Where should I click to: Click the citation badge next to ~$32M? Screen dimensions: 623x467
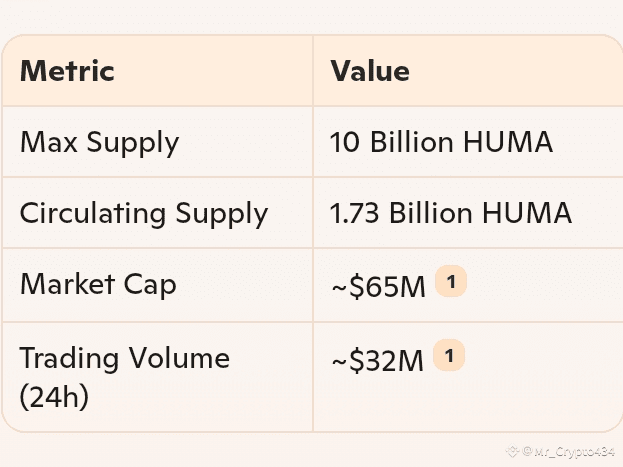coord(449,355)
